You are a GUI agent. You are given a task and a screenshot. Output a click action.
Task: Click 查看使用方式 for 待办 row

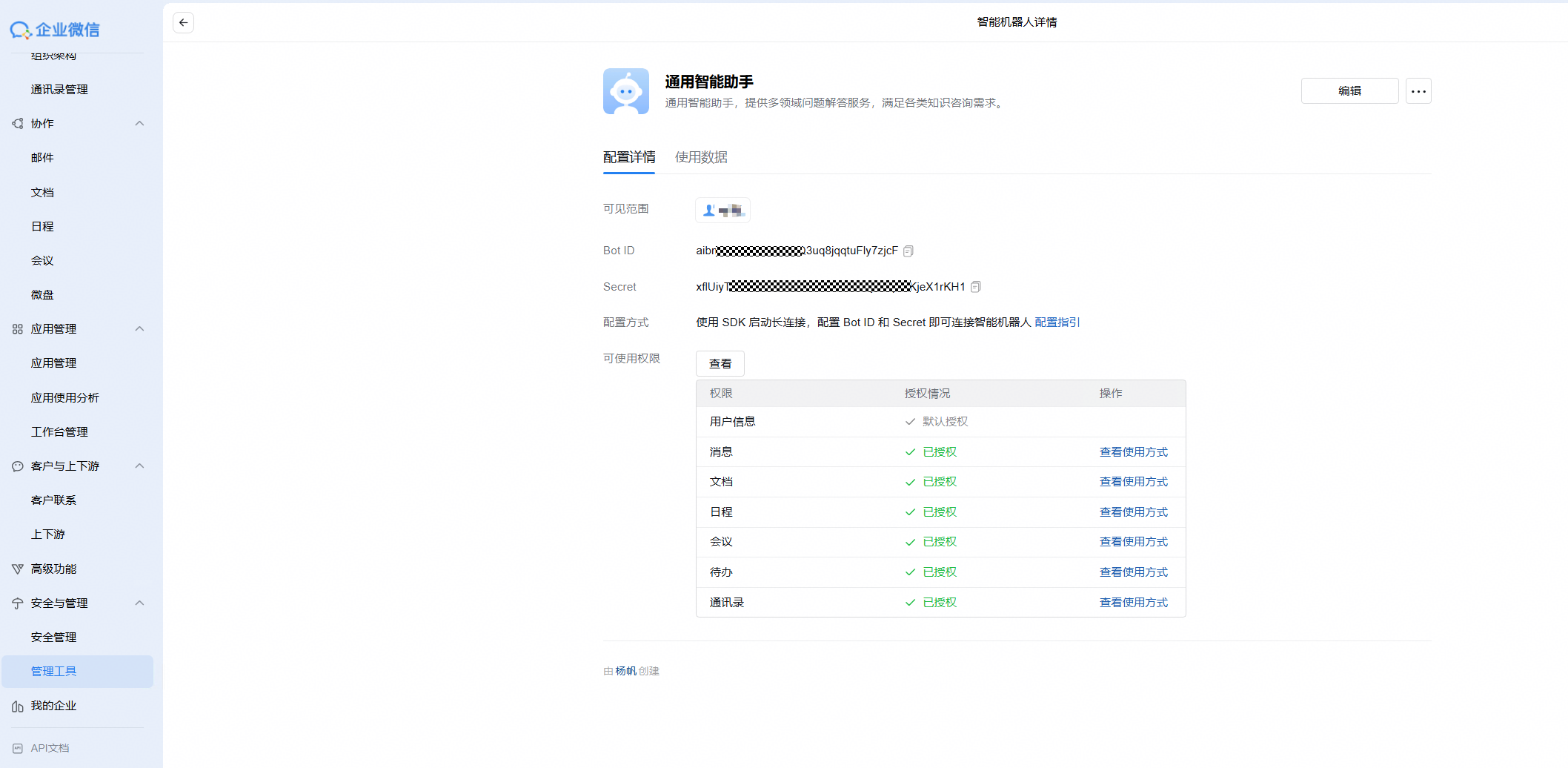(x=1134, y=572)
